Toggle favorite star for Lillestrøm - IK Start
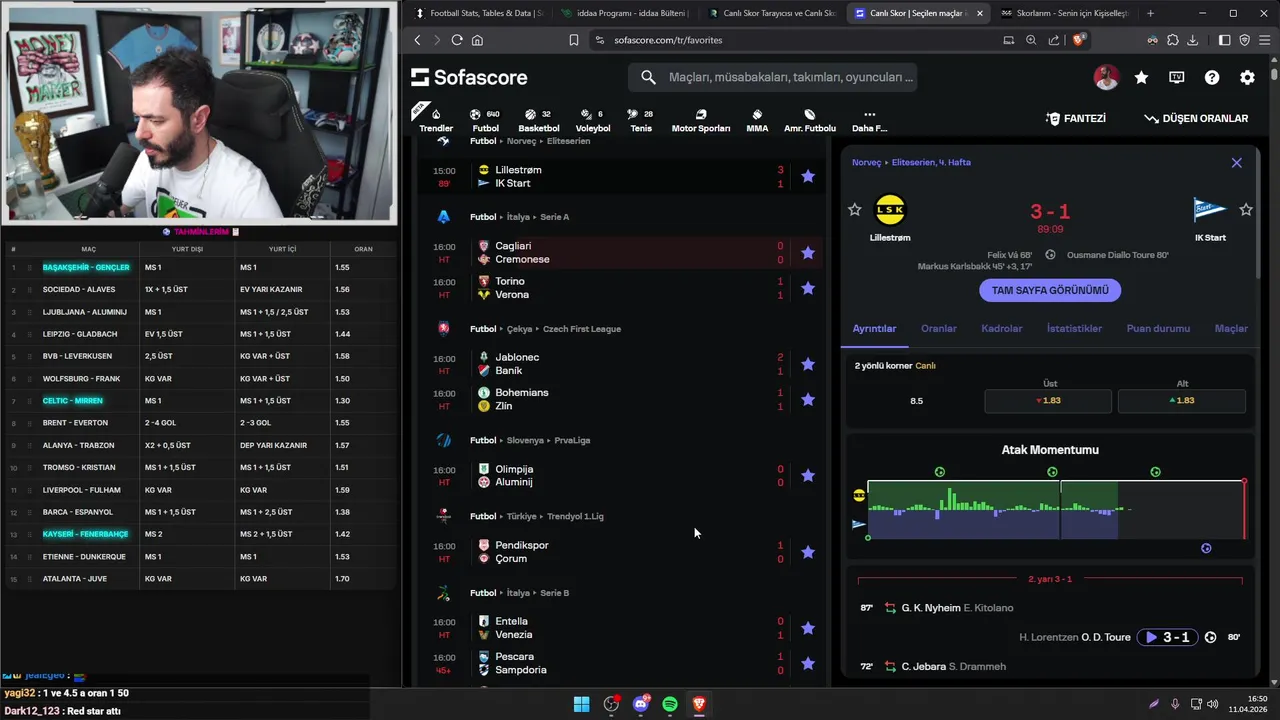Screen dimensions: 1280x720 (808, 176)
